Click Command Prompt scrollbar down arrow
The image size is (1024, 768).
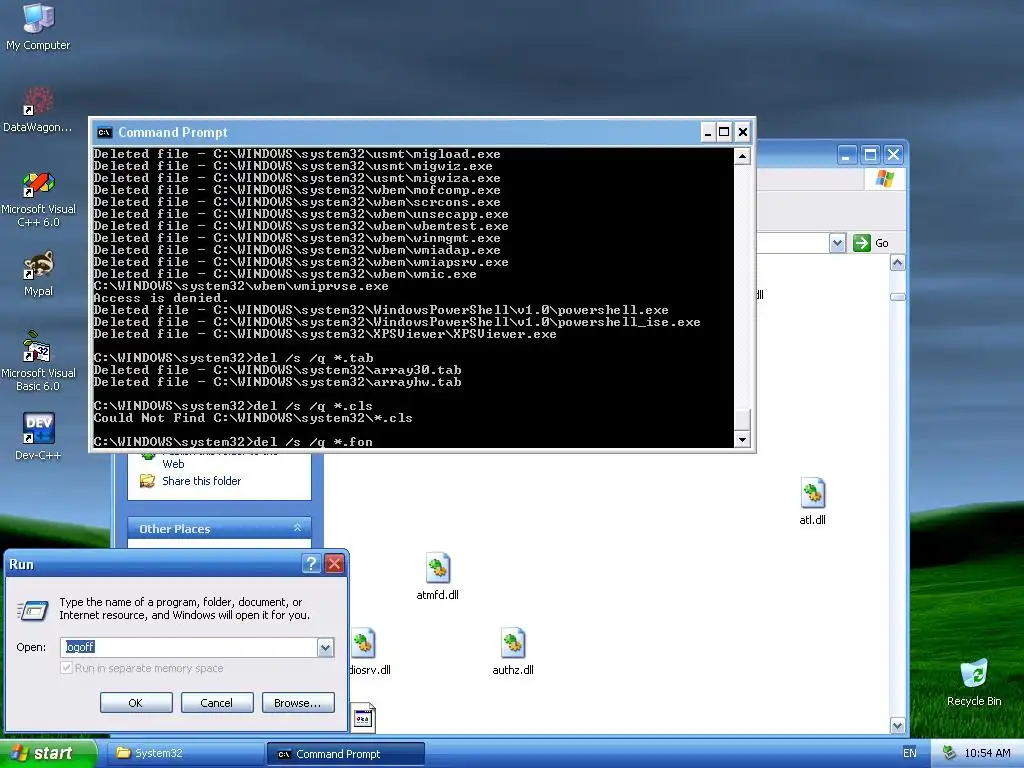point(742,440)
